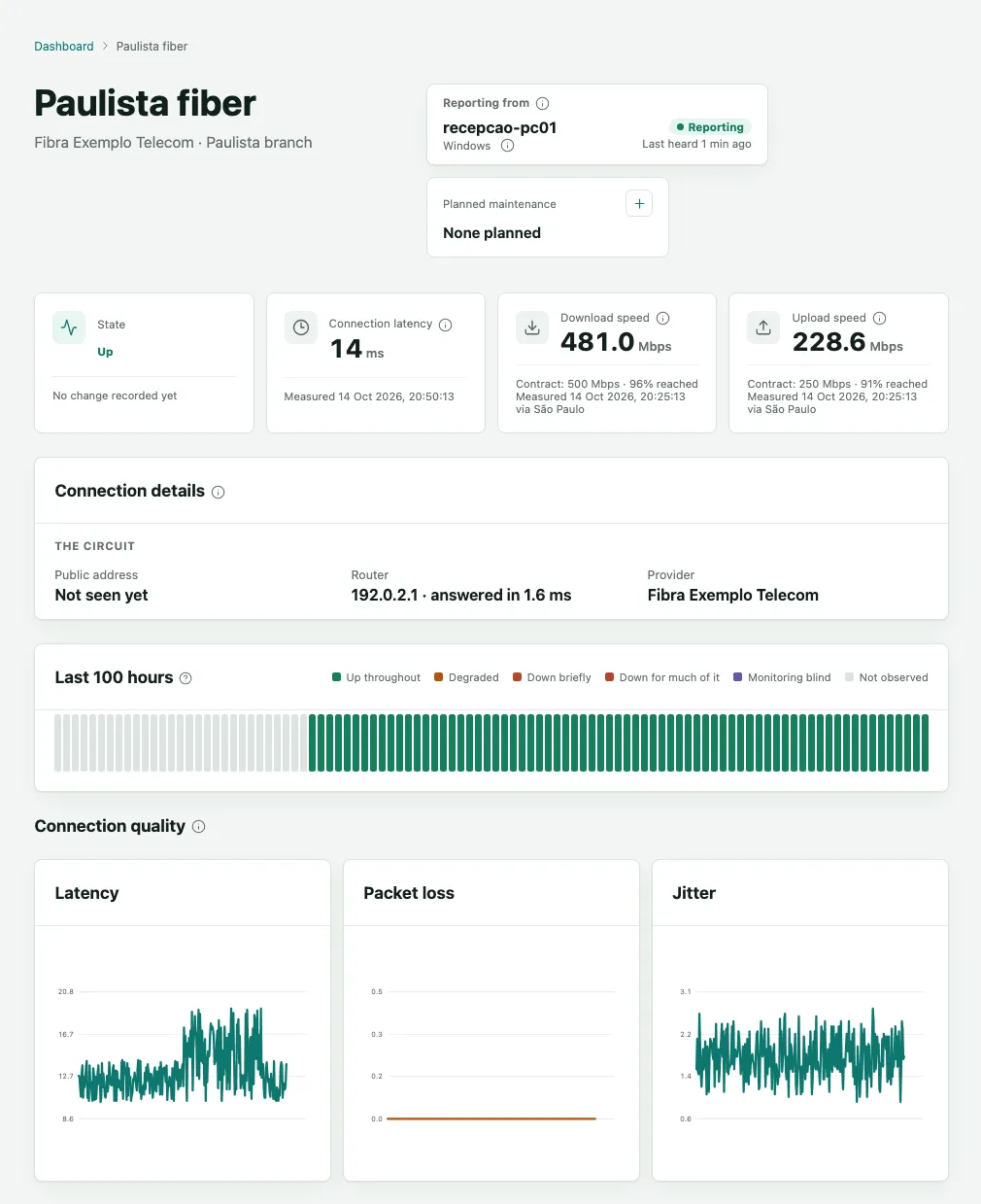
Task: Click info icon beside Download speed
Action: click(663, 318)
